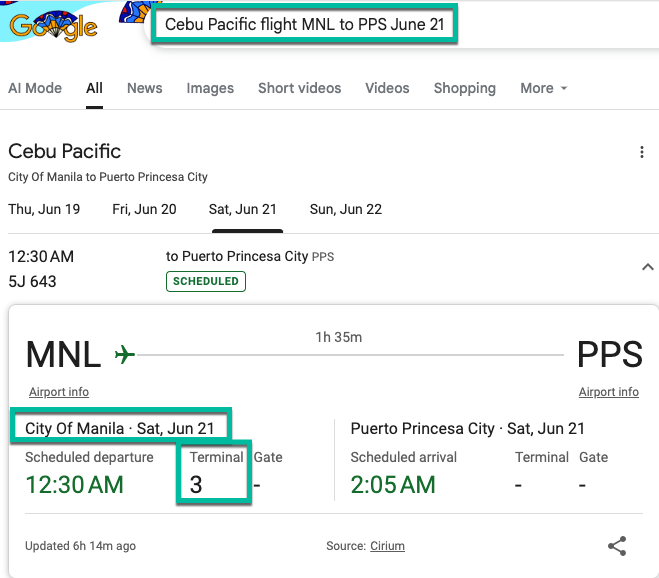Click 'Updated 6h 14m ago' text
The width and height of the screenshot is (659, 578).
pos(80,546)
